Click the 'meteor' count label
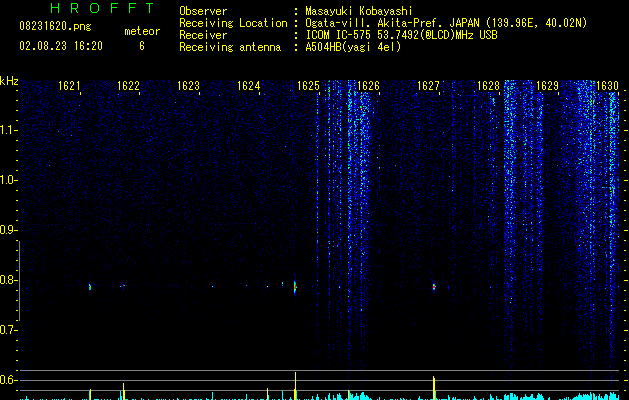Screen dimensions: 629x400 point(142,31)
